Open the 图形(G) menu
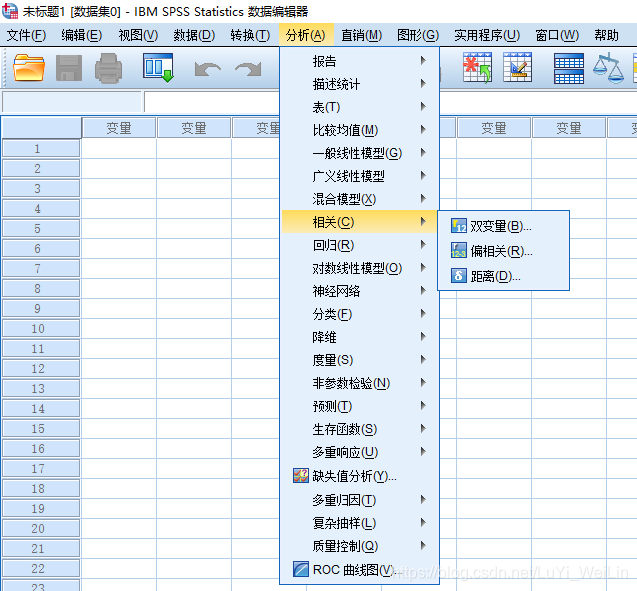637x591 pixels. pos(418,35)
